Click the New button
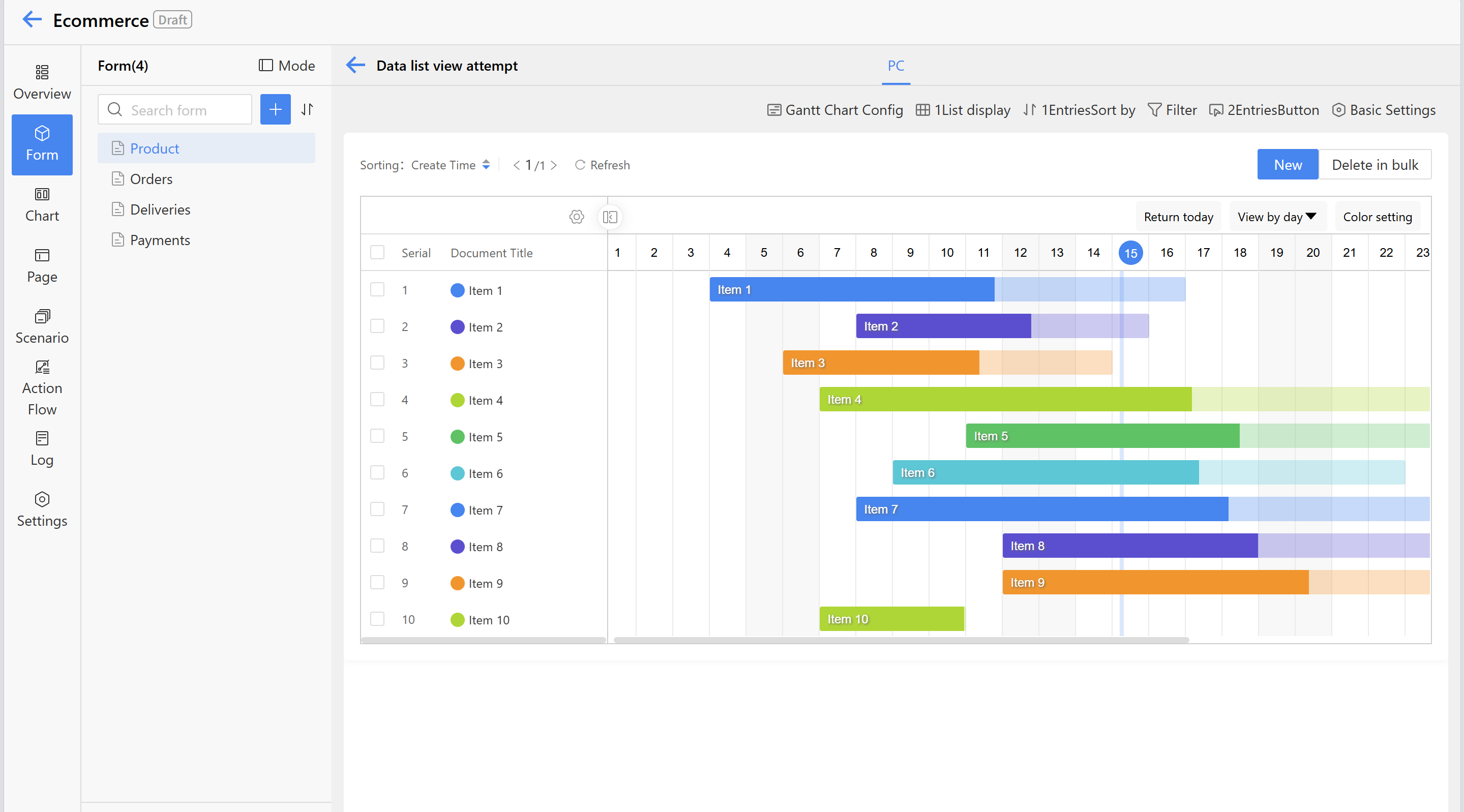1464x812 pixels. tap(1287, 165)
